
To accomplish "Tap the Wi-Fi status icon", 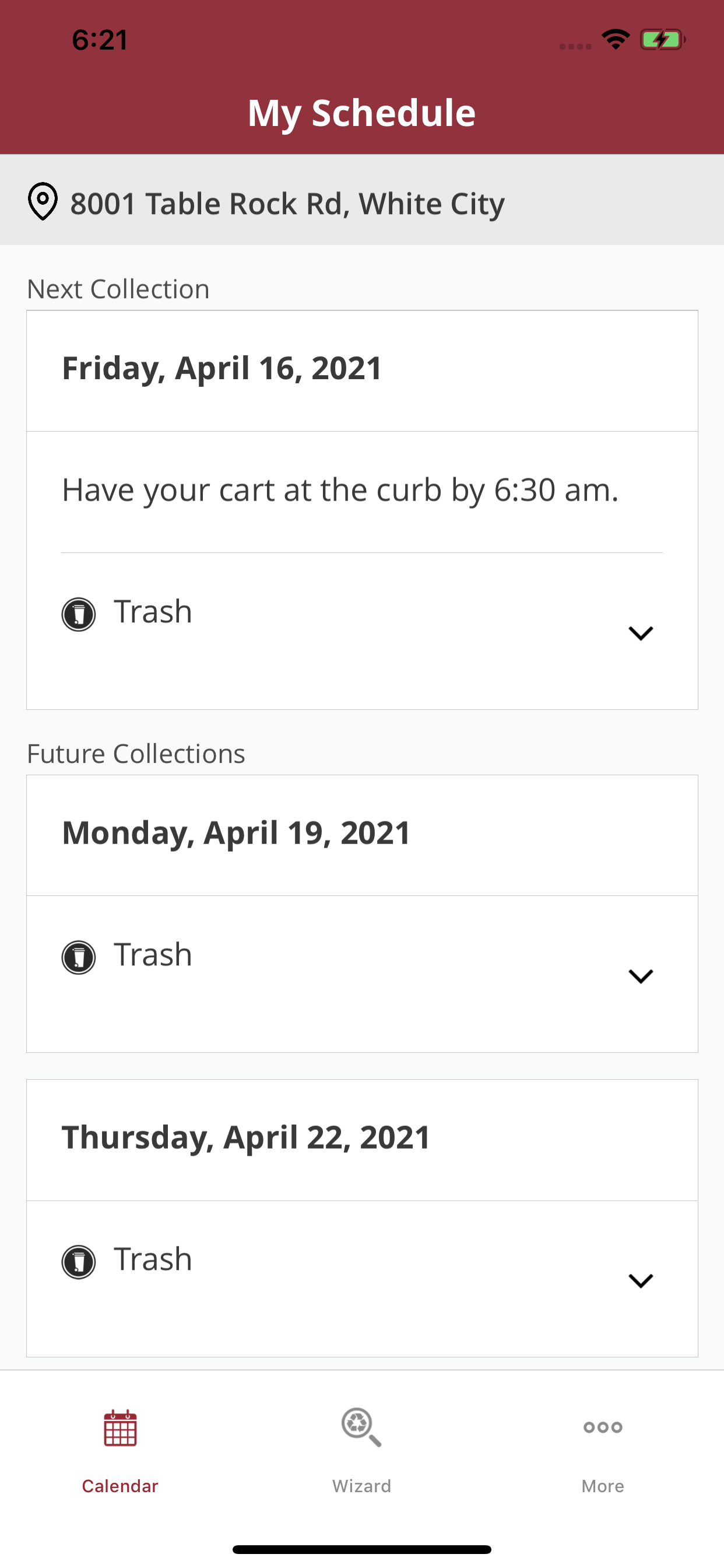I will [x=615, y=40].
